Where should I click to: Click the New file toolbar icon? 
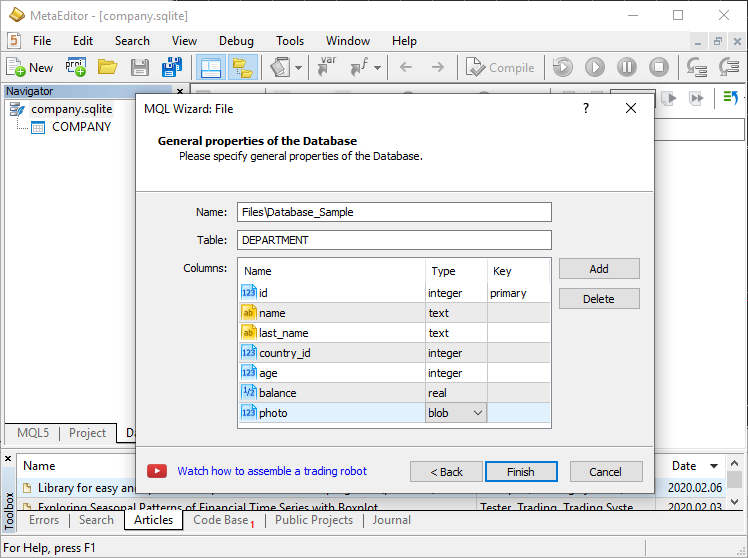tap(29, 67)
